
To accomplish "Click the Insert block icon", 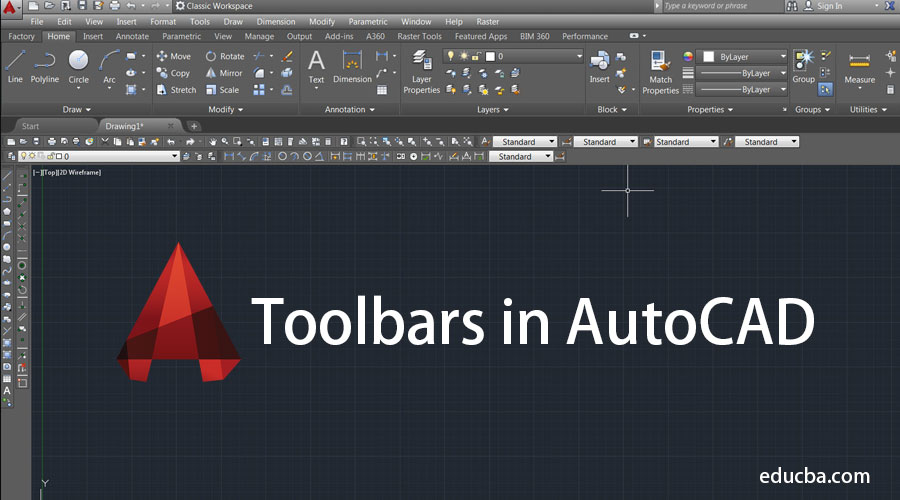I will pyautogui.click(x=599, y=67).
